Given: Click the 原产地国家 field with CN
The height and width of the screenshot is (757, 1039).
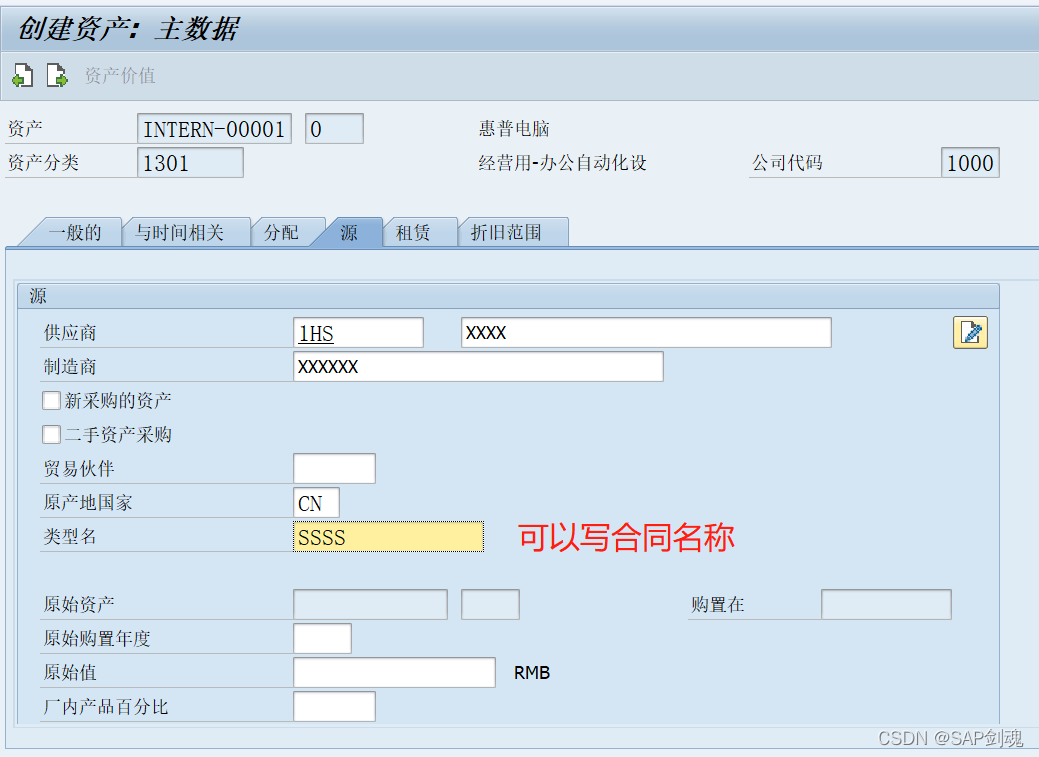Looking at the screenshot, I should pos(316,503).
